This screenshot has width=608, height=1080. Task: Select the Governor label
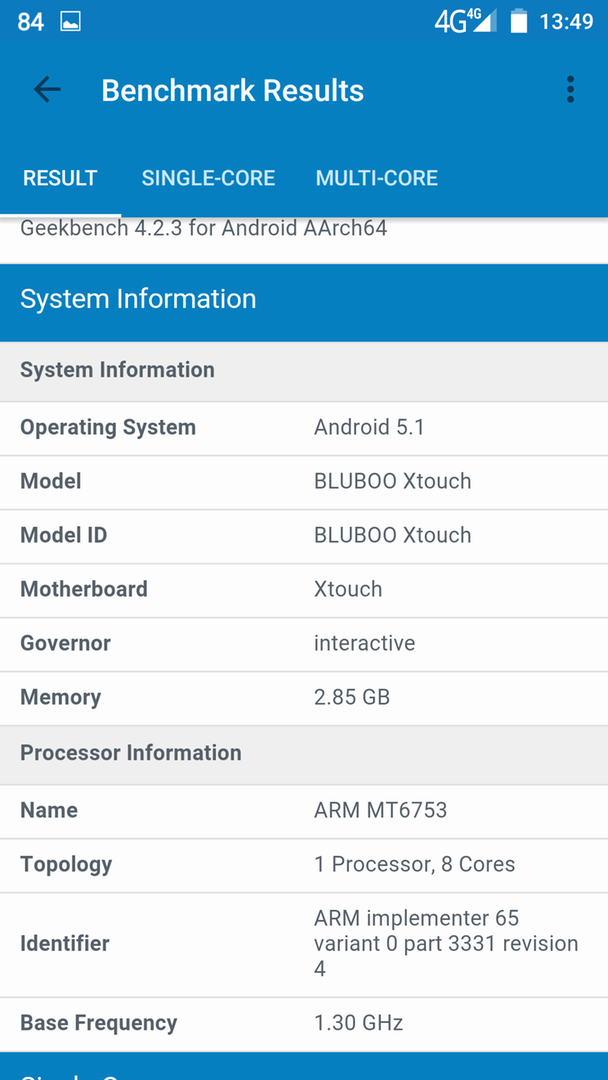coord(65,643)
